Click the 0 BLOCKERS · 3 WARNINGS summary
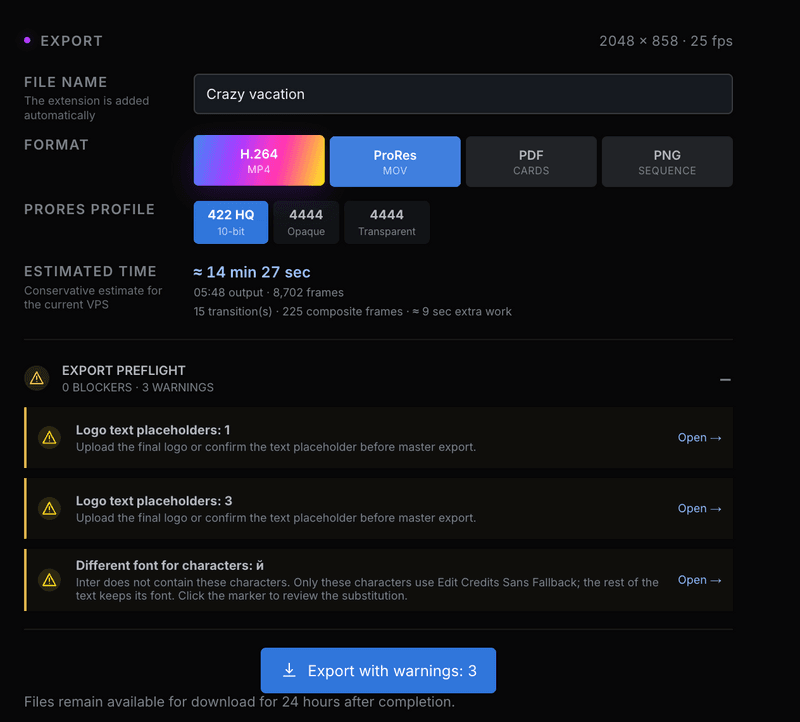 [138, 388]
